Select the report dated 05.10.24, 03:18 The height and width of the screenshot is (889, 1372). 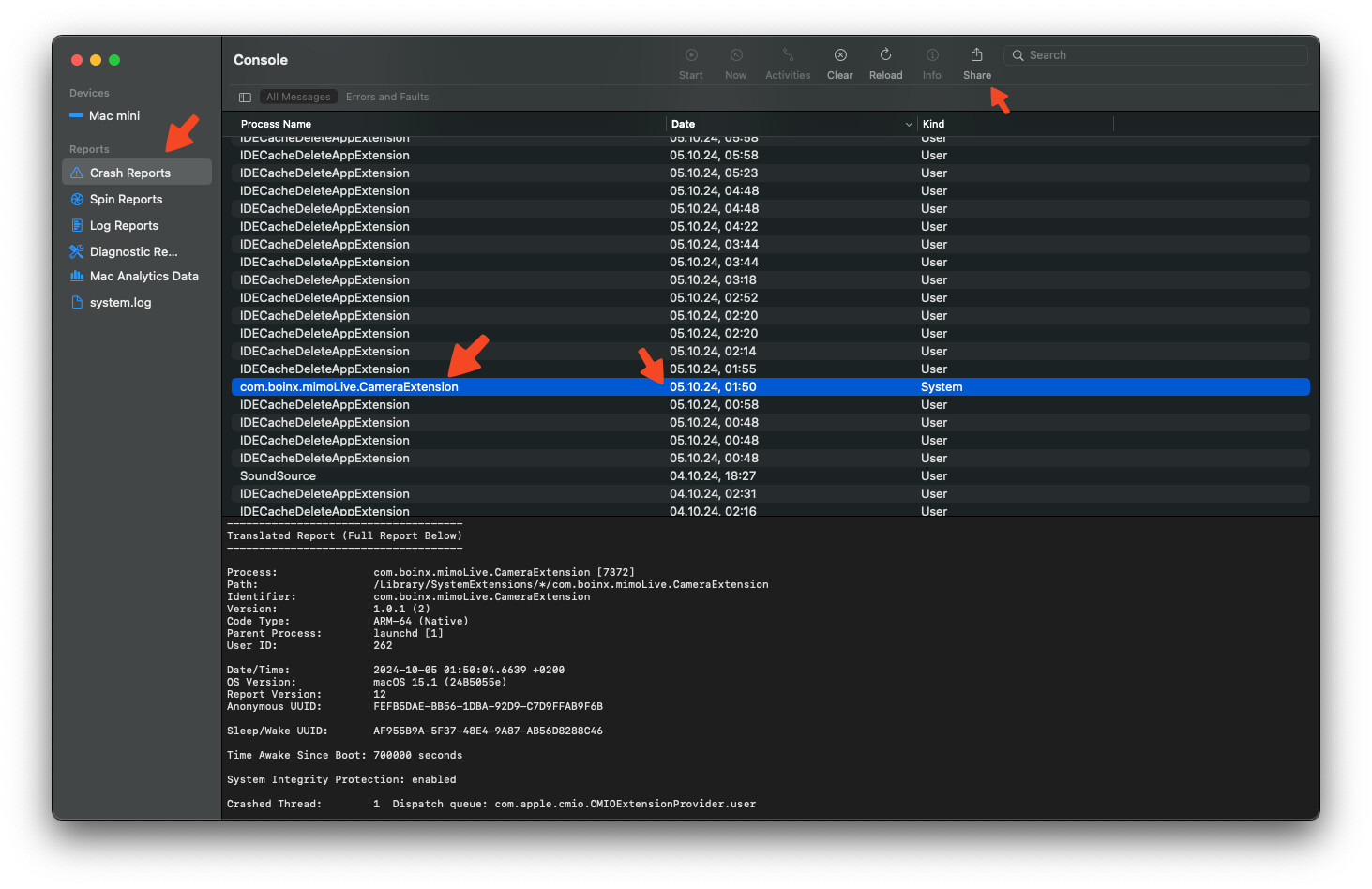(x=770, y=280)
